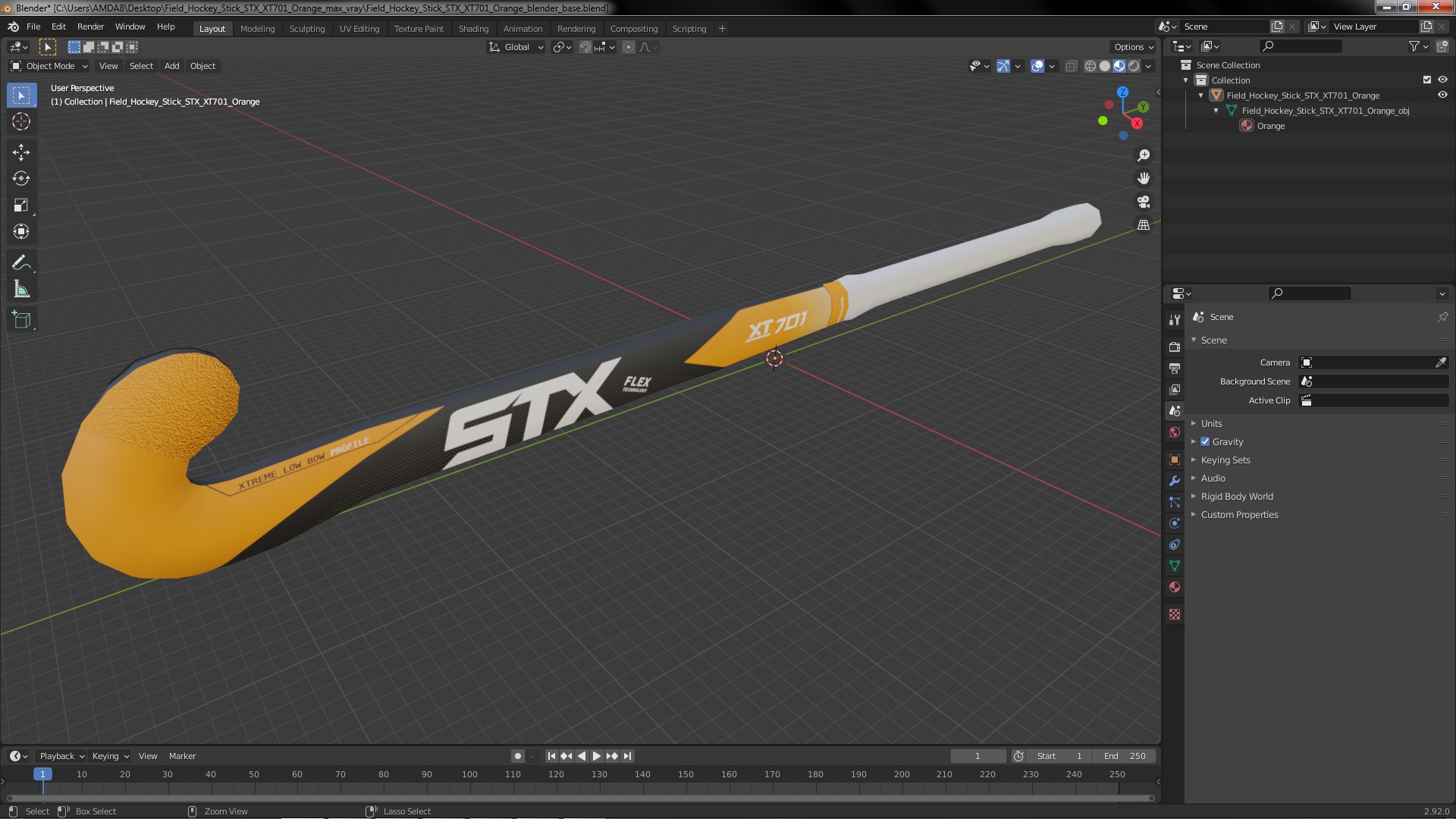Open the Material properties tab
This screenshot has height=819, width=1456.
1175,587
